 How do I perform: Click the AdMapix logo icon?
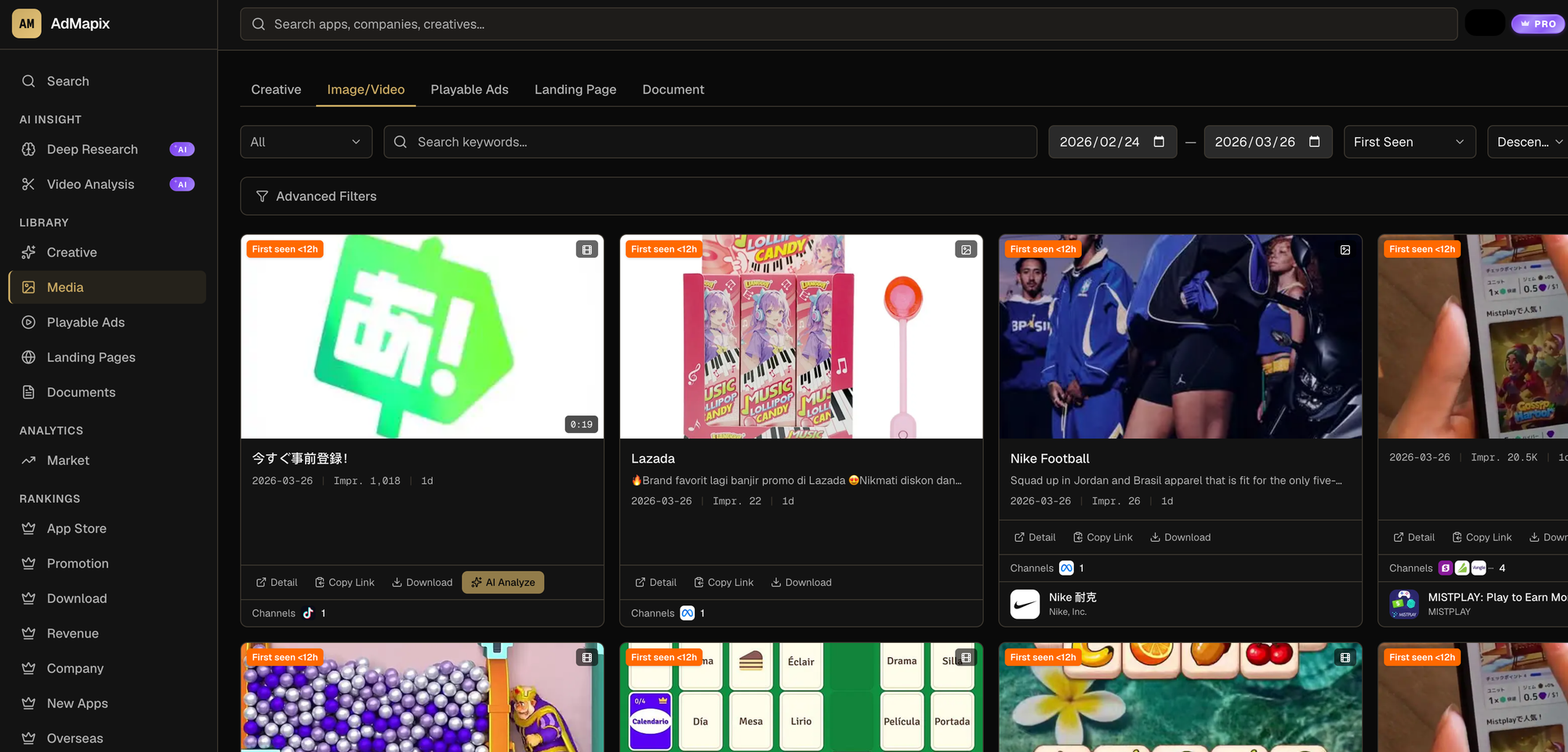pyautogui.click(x=26, y=24)
